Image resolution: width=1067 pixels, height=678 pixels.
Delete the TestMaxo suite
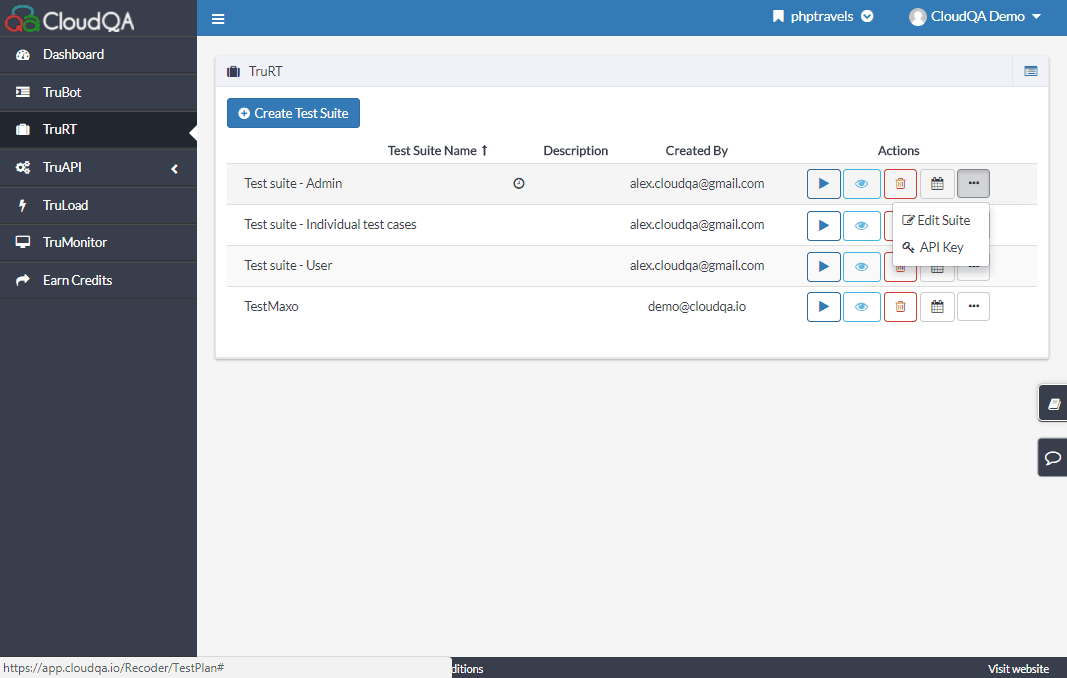point(900,307)
